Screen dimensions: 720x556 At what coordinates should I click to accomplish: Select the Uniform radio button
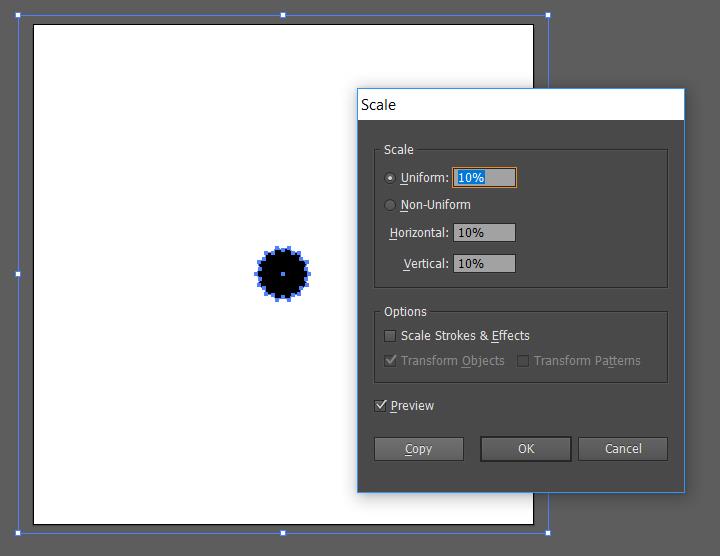[390, 178]
